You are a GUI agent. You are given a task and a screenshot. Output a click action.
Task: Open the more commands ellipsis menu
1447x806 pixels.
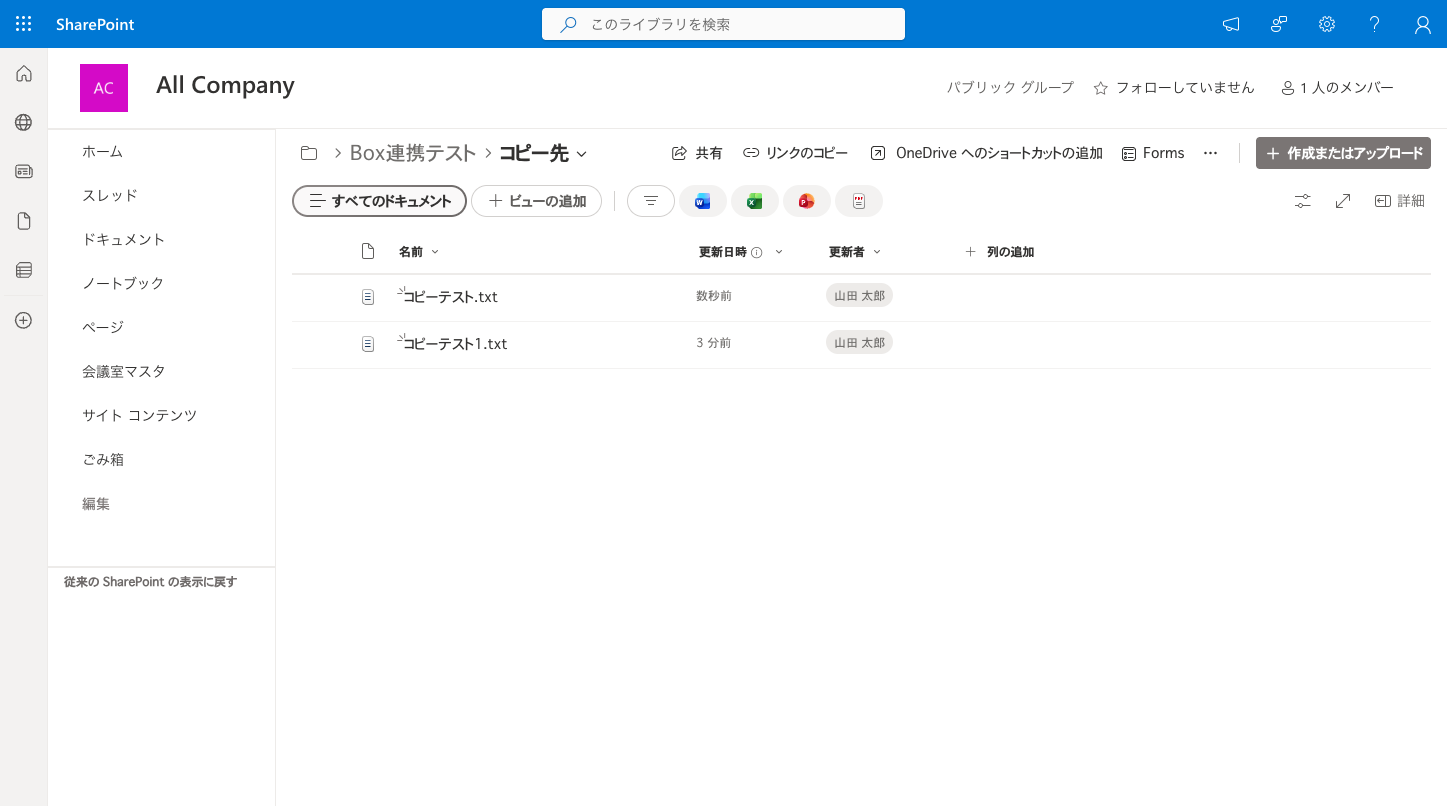1210,153
